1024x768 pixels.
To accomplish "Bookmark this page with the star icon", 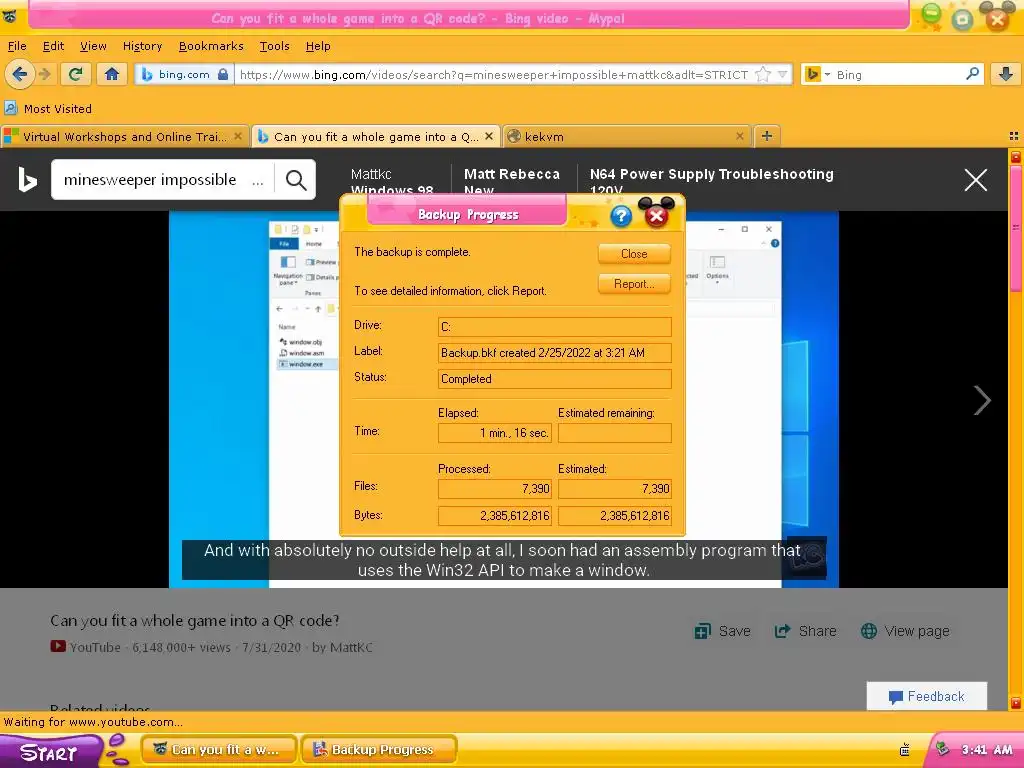I will click(762, 74).
